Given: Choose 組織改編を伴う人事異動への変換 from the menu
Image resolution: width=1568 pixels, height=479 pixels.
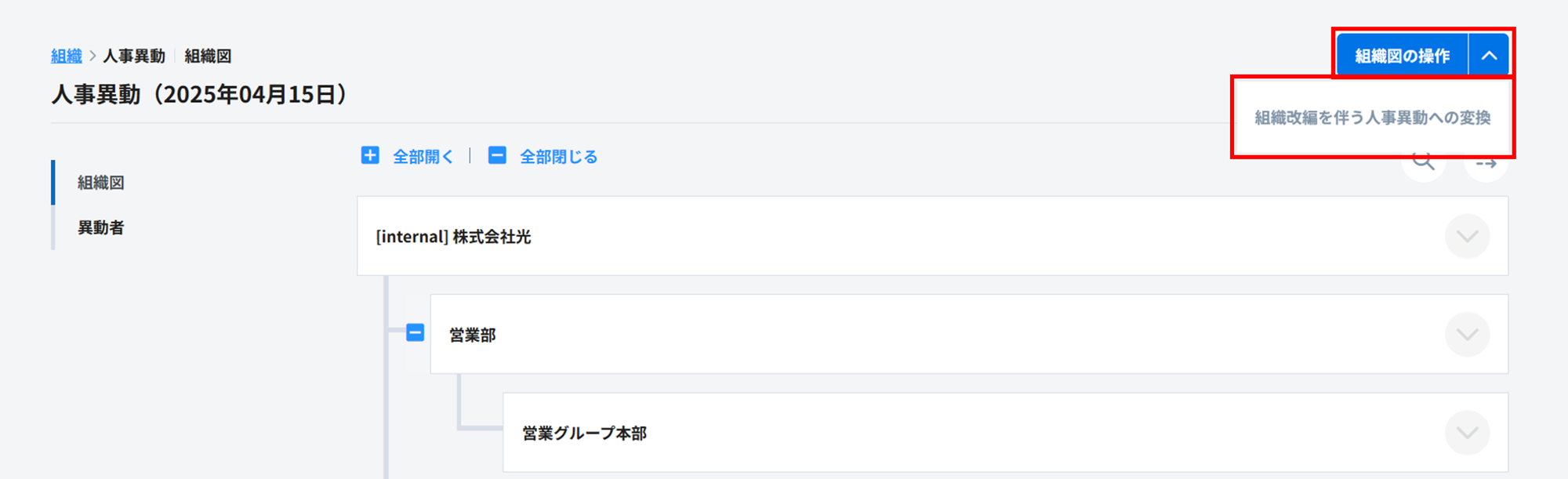Looking at the screenshot, I should (x=1372, y=118).
